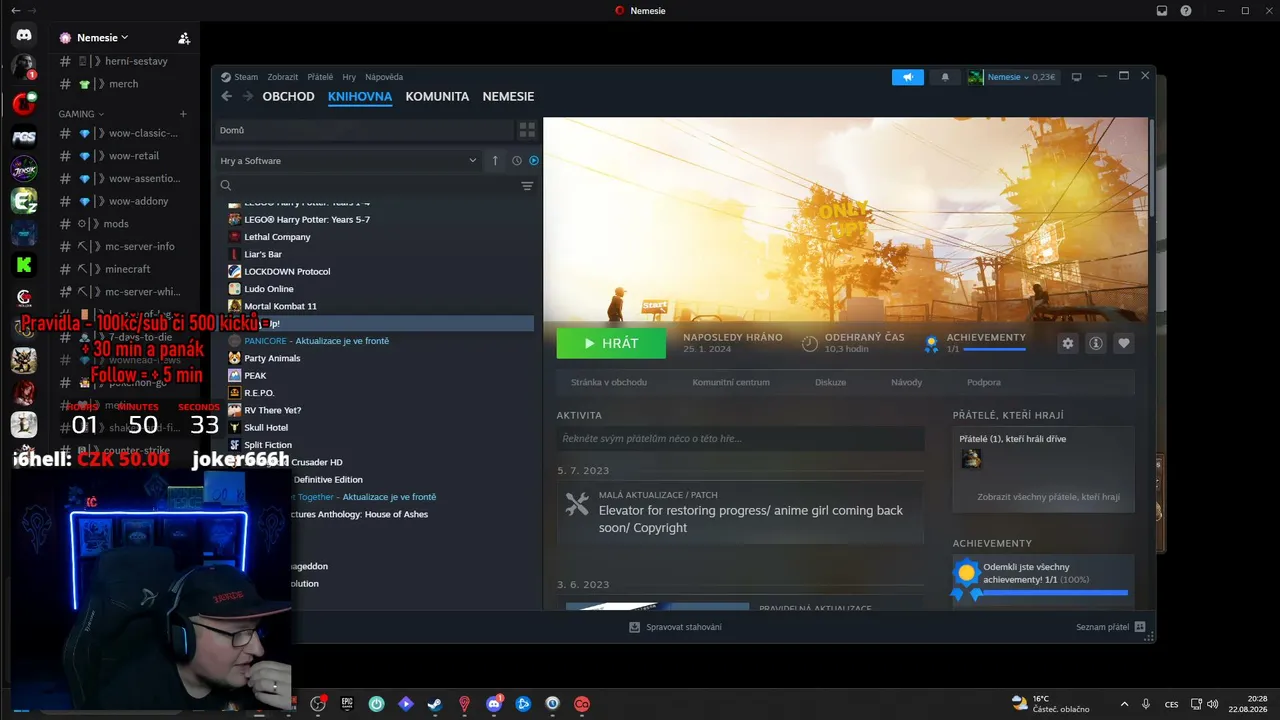This screenshot has width=1280, height=720.
Task: Click the Steam back navigation arrow
Action: click(x=226, y=97)
